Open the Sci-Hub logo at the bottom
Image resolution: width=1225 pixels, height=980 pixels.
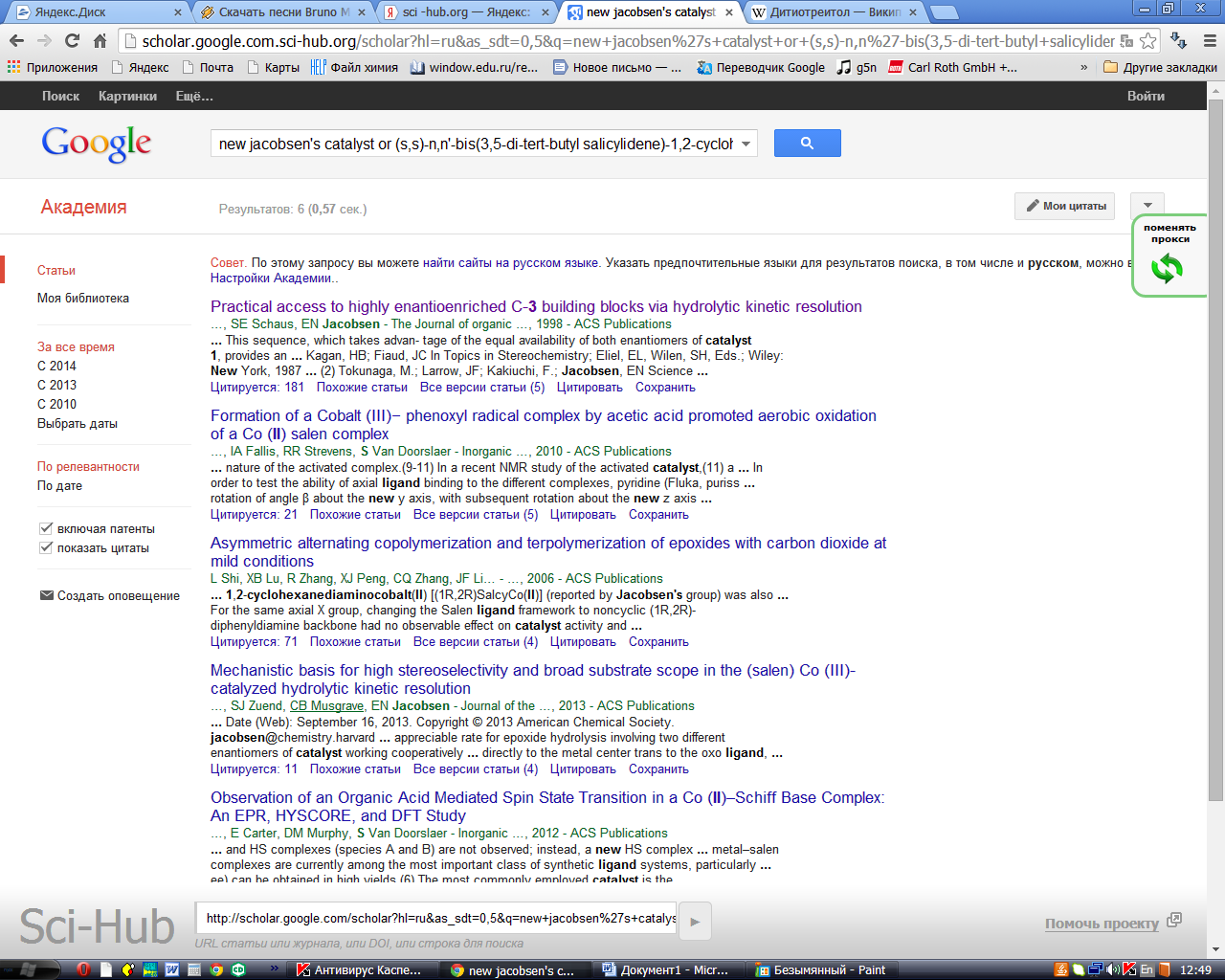pyautogui.click(x=97, y=926)
